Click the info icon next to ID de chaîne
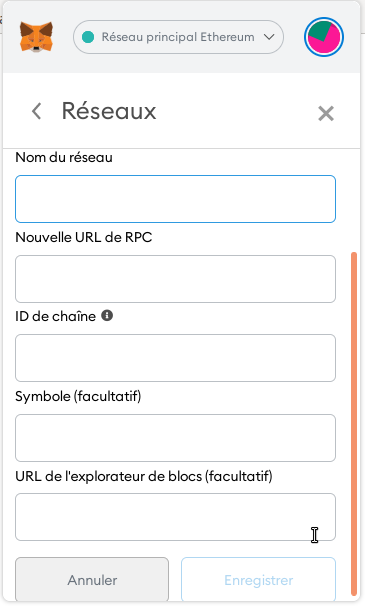 [x=107, y=315]
